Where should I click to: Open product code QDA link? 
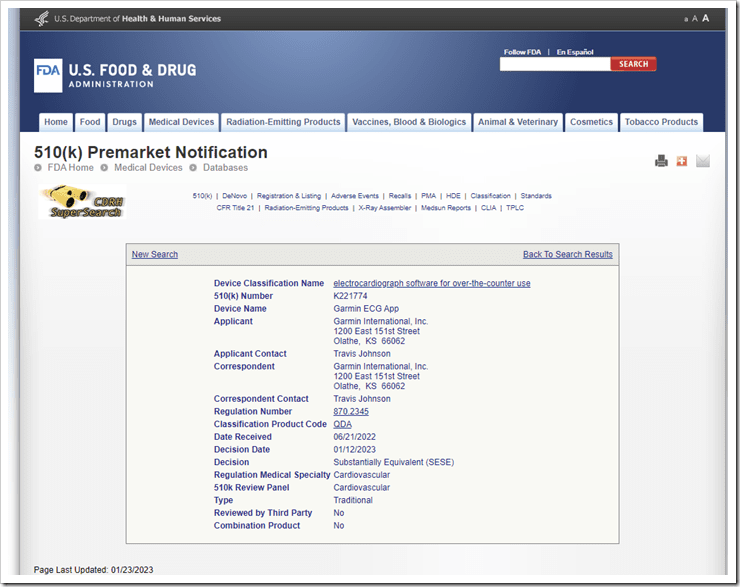343,424
